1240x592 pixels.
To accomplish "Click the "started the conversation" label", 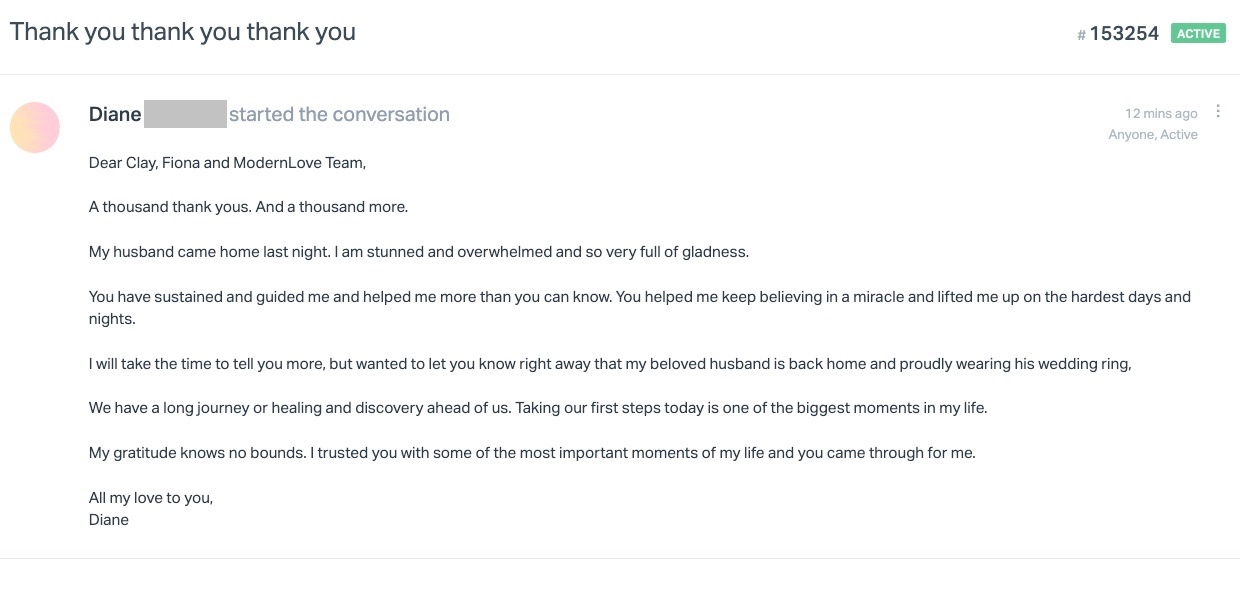I will 339,114.
